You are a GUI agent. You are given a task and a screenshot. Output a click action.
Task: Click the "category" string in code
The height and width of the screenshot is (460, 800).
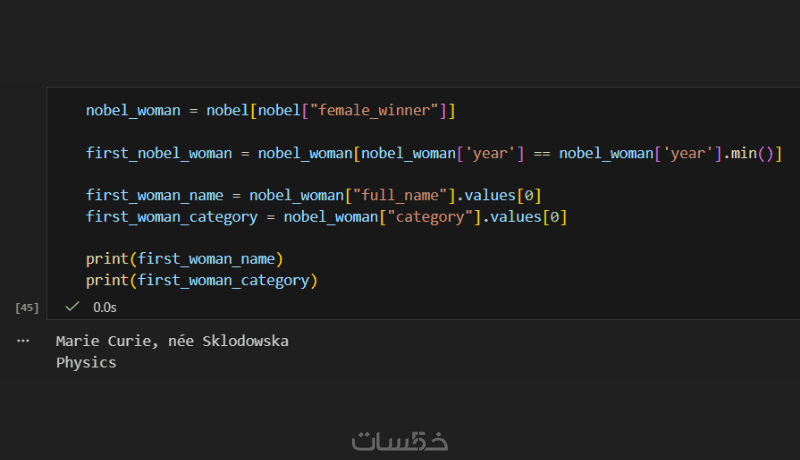(422, 216)
